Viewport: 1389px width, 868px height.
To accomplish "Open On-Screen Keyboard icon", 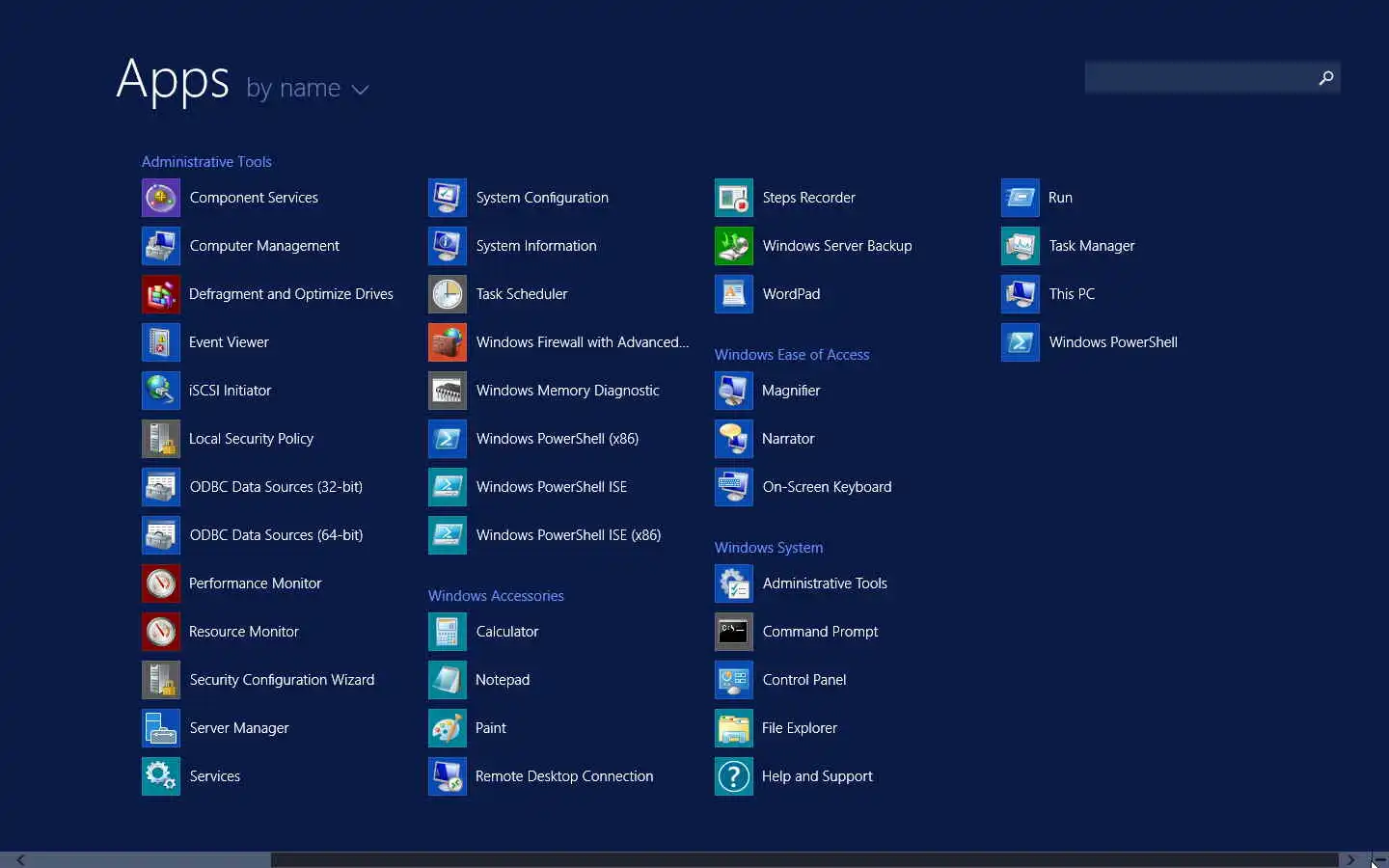I will 733,487.
